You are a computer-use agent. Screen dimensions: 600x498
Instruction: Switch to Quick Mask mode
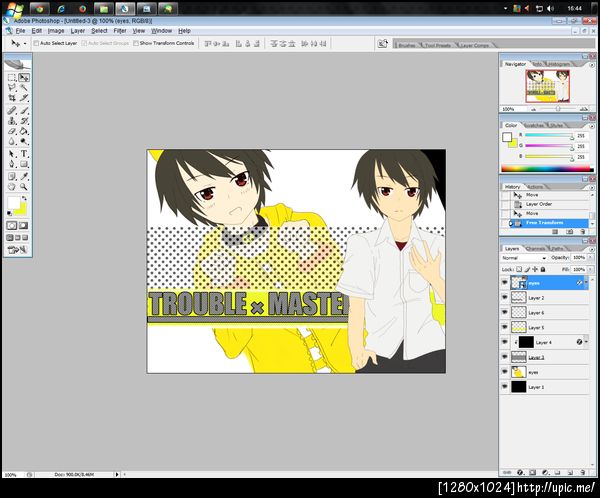coord(23,225)
